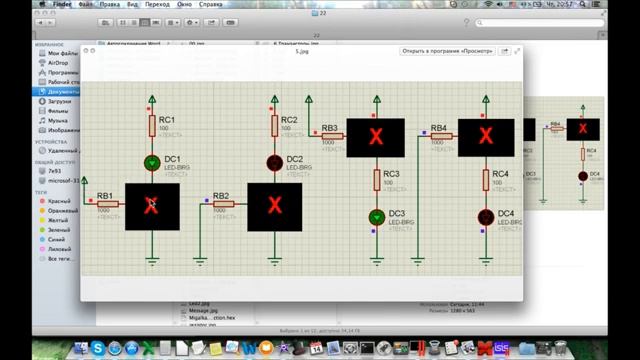Select AirDrop in the sidebar
This screenshot has width=640, height=360.
(x=53, y=63)
